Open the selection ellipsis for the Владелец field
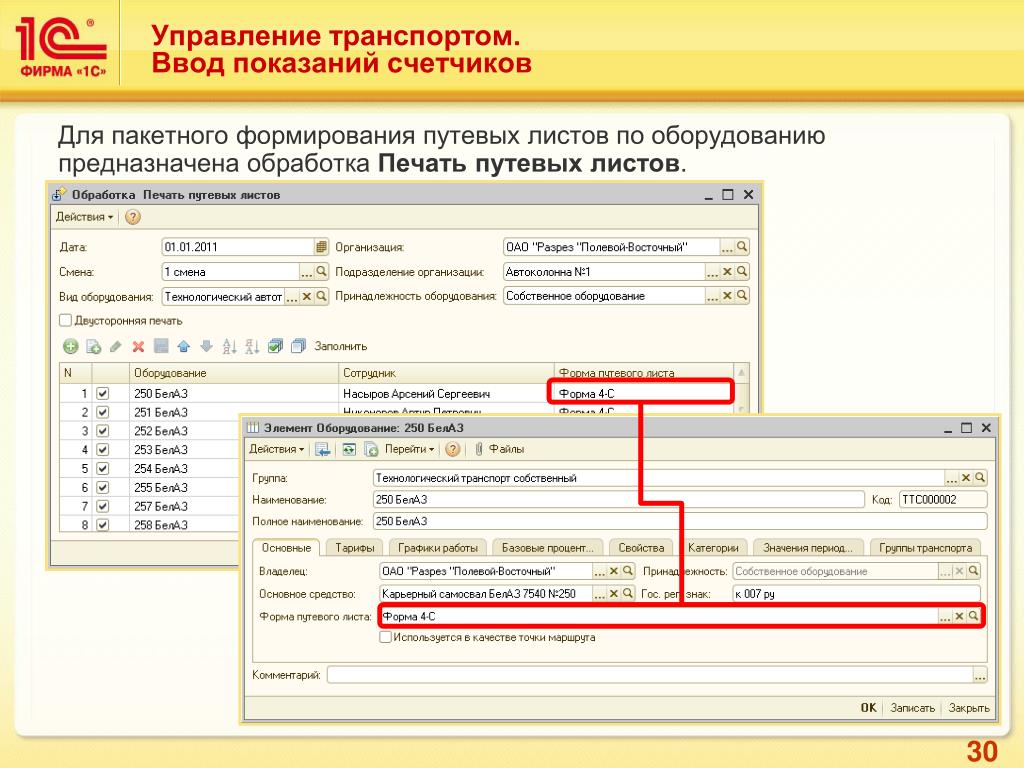The image size is (1024, 768). coord(600,571)
